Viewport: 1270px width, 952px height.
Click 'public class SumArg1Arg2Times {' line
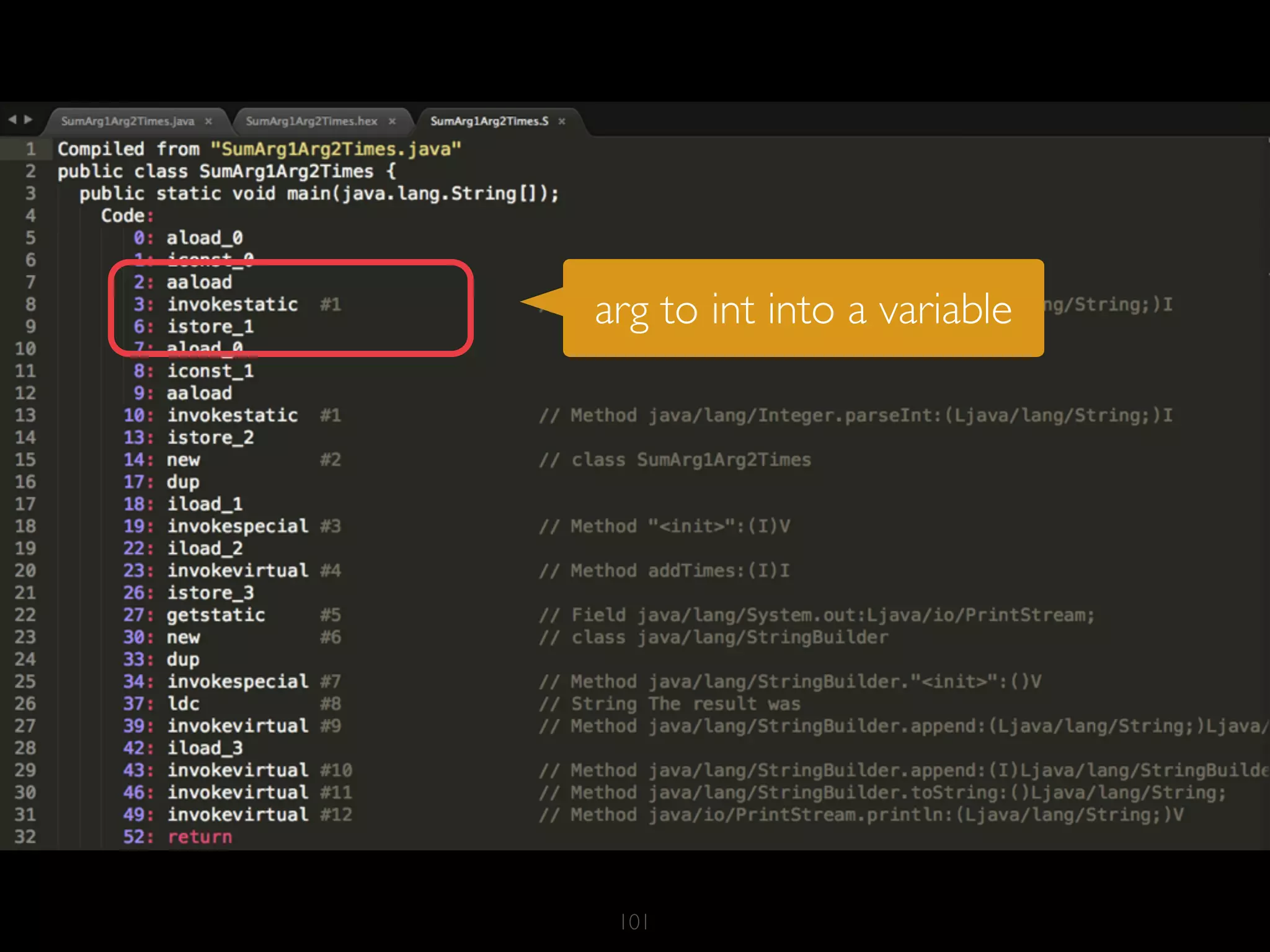pos(227,172)
